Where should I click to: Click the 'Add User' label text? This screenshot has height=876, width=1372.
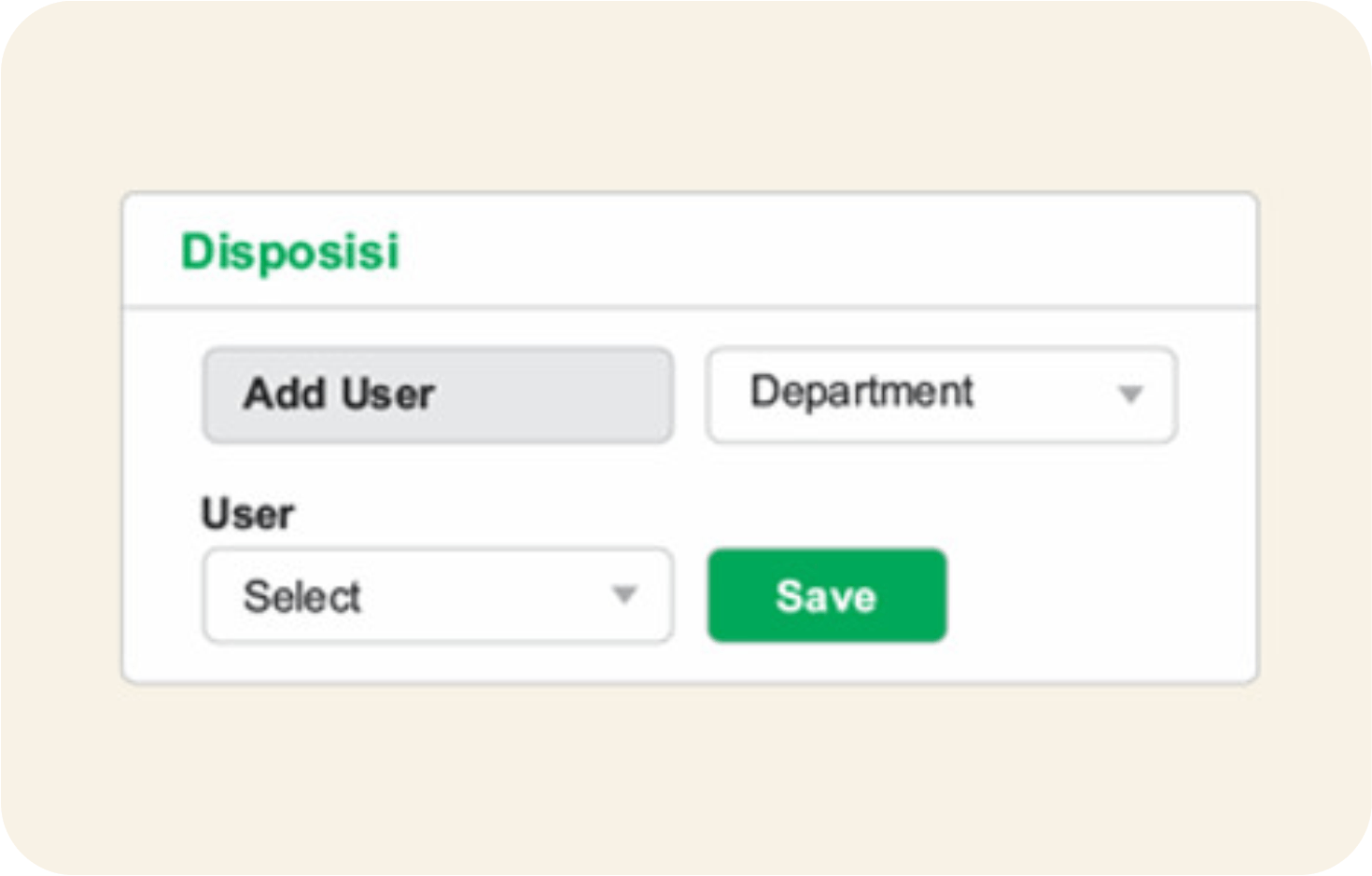coord(339,395)
